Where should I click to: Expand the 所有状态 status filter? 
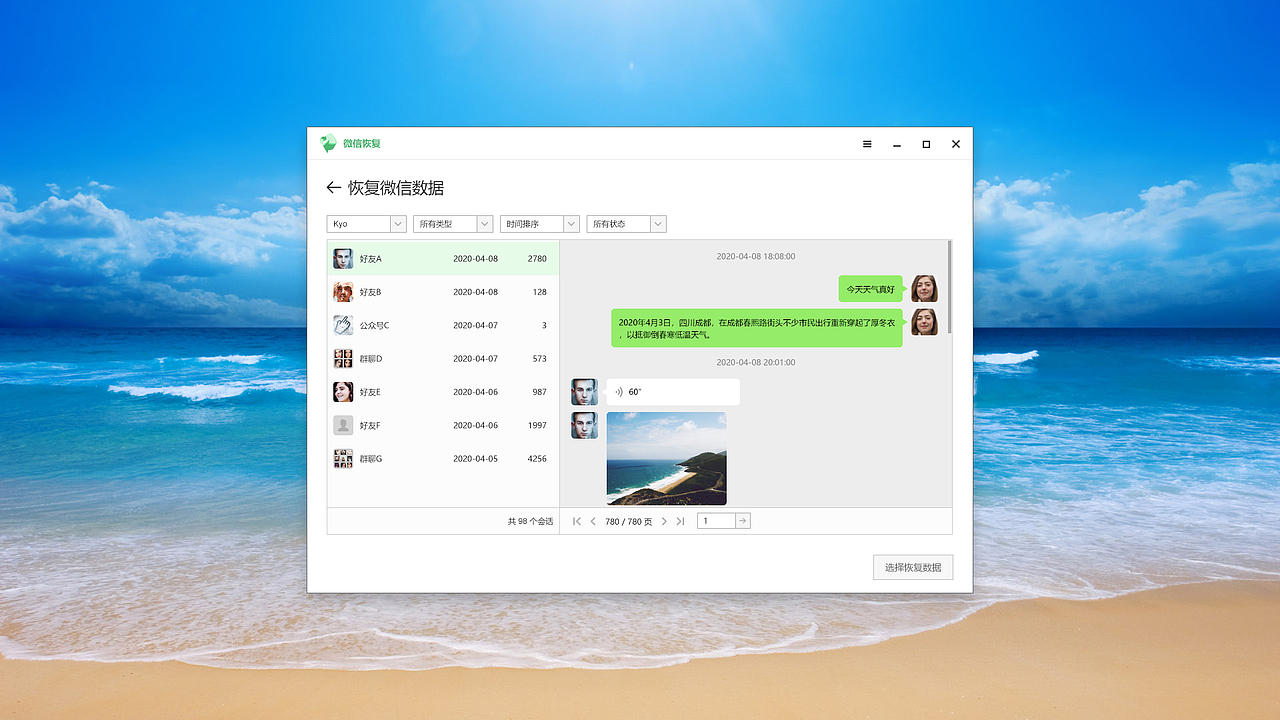[x=626, y=224]
